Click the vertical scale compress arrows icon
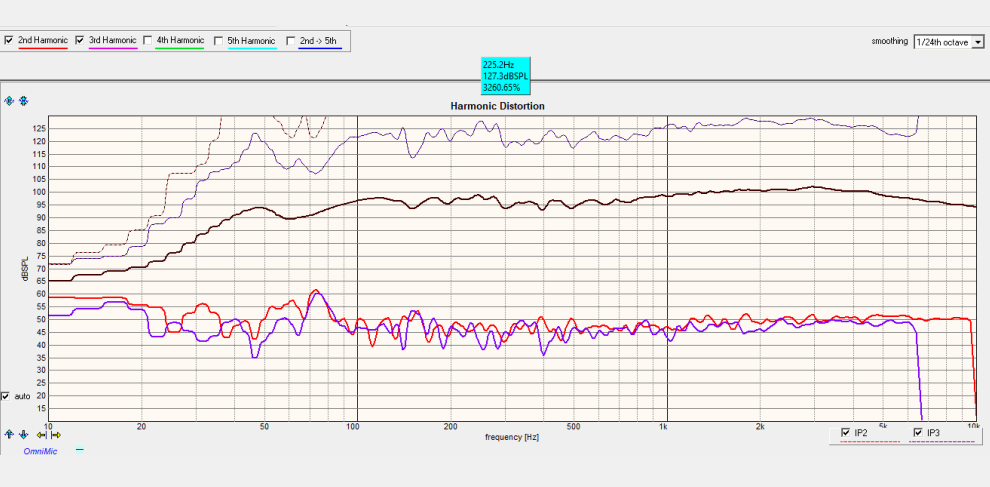 23,101
